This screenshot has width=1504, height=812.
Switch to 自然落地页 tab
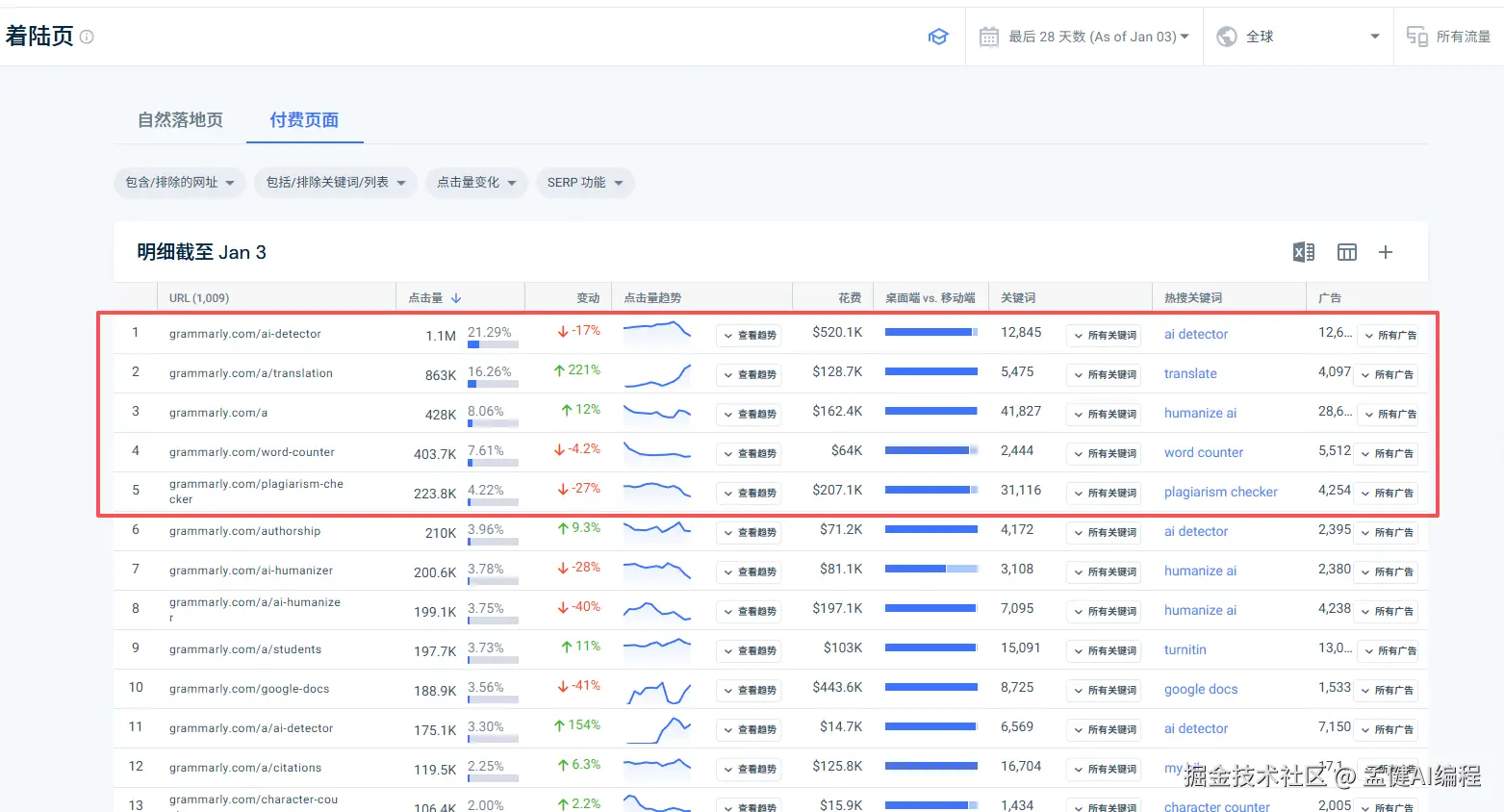pyautogui.click(x=180, y=120)
